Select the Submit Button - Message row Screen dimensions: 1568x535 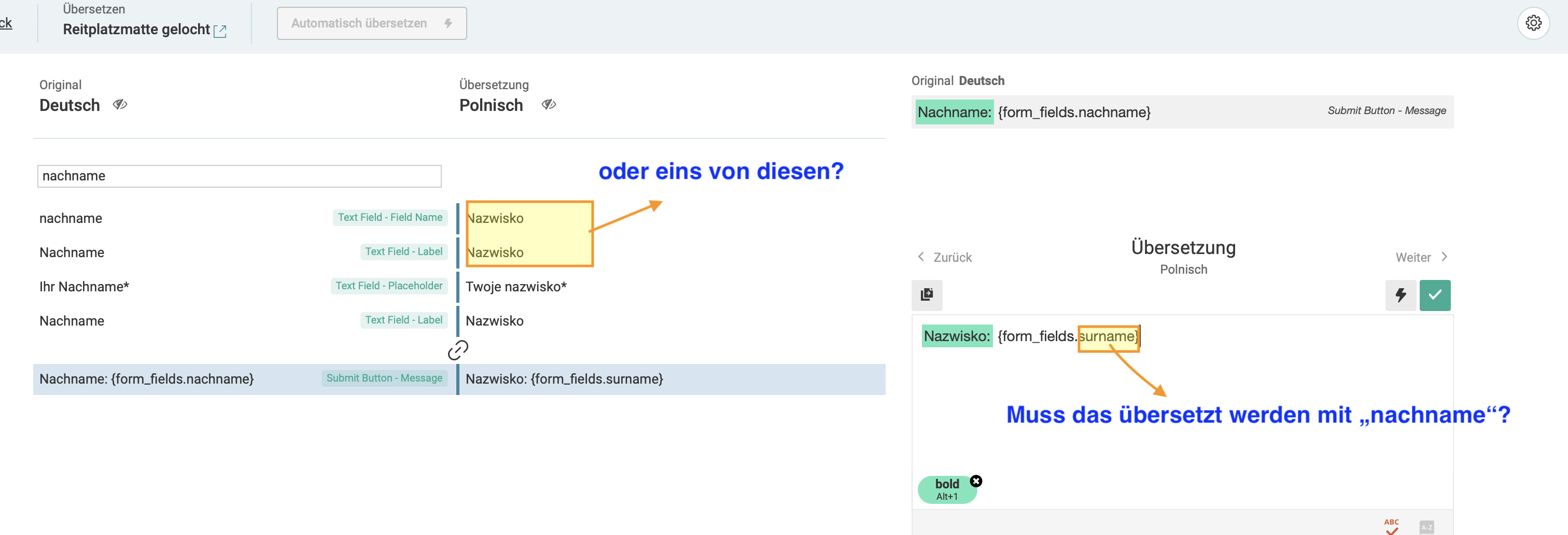click(244, 379)
